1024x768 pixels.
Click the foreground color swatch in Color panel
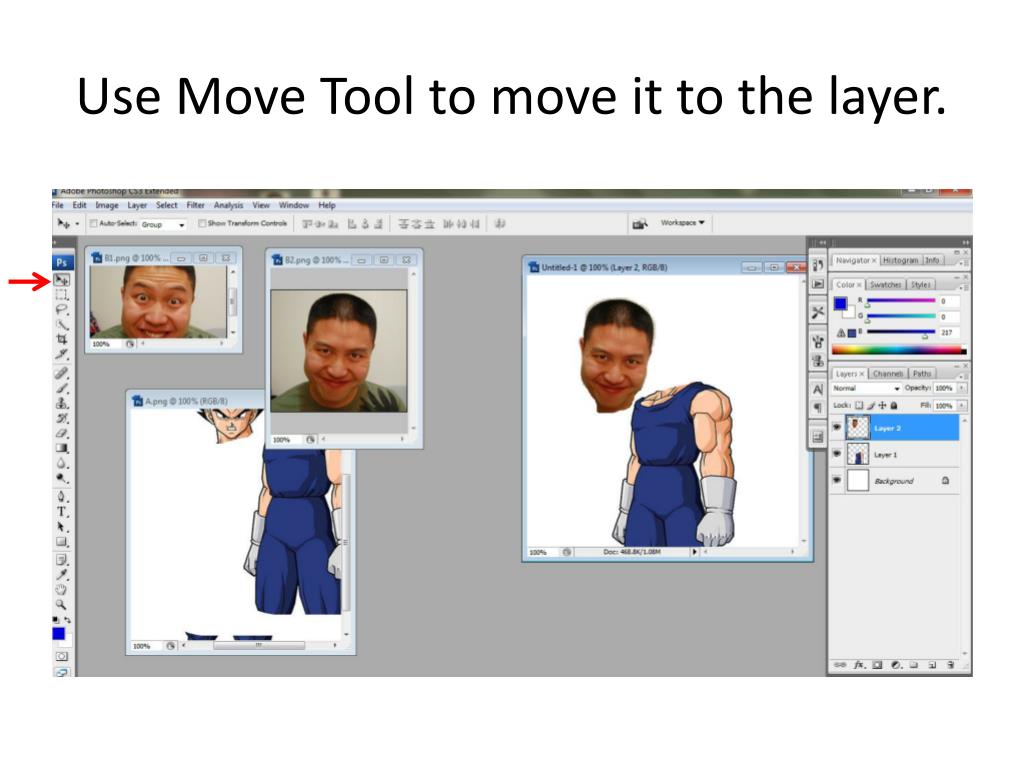[x=840, y=304]
